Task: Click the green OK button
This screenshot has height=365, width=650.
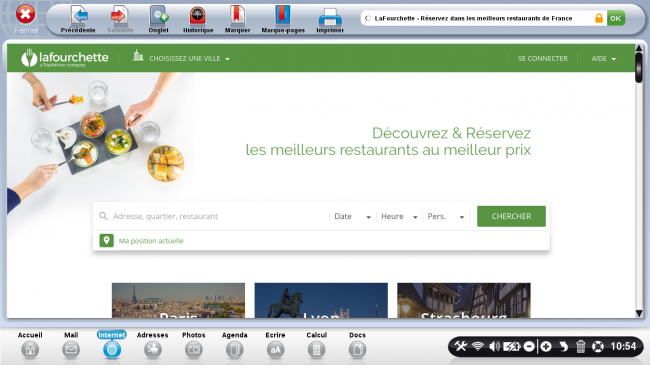Action: point(616,18)
